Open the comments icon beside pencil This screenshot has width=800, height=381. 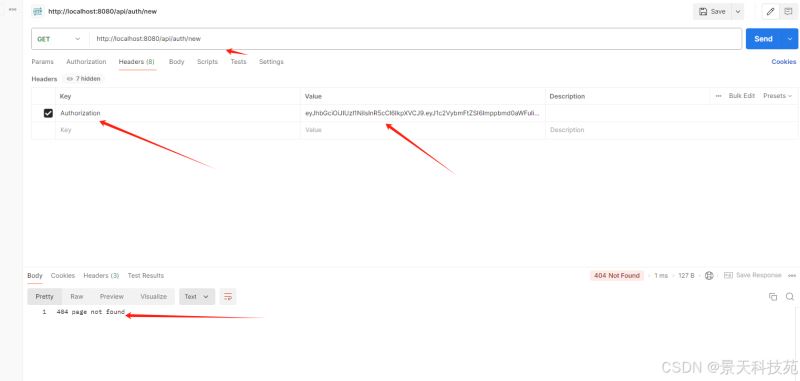[788, 12]
